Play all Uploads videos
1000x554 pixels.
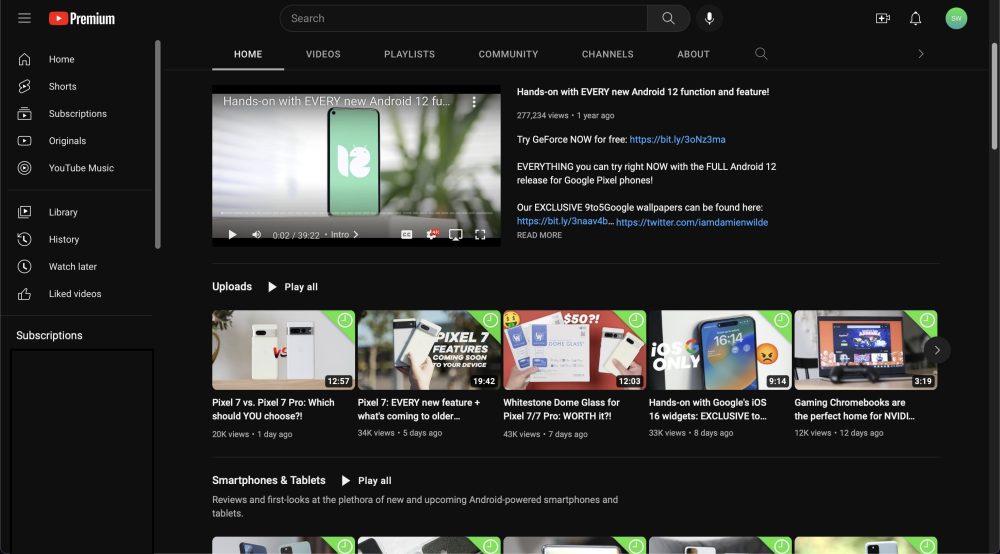pos(292,287)
